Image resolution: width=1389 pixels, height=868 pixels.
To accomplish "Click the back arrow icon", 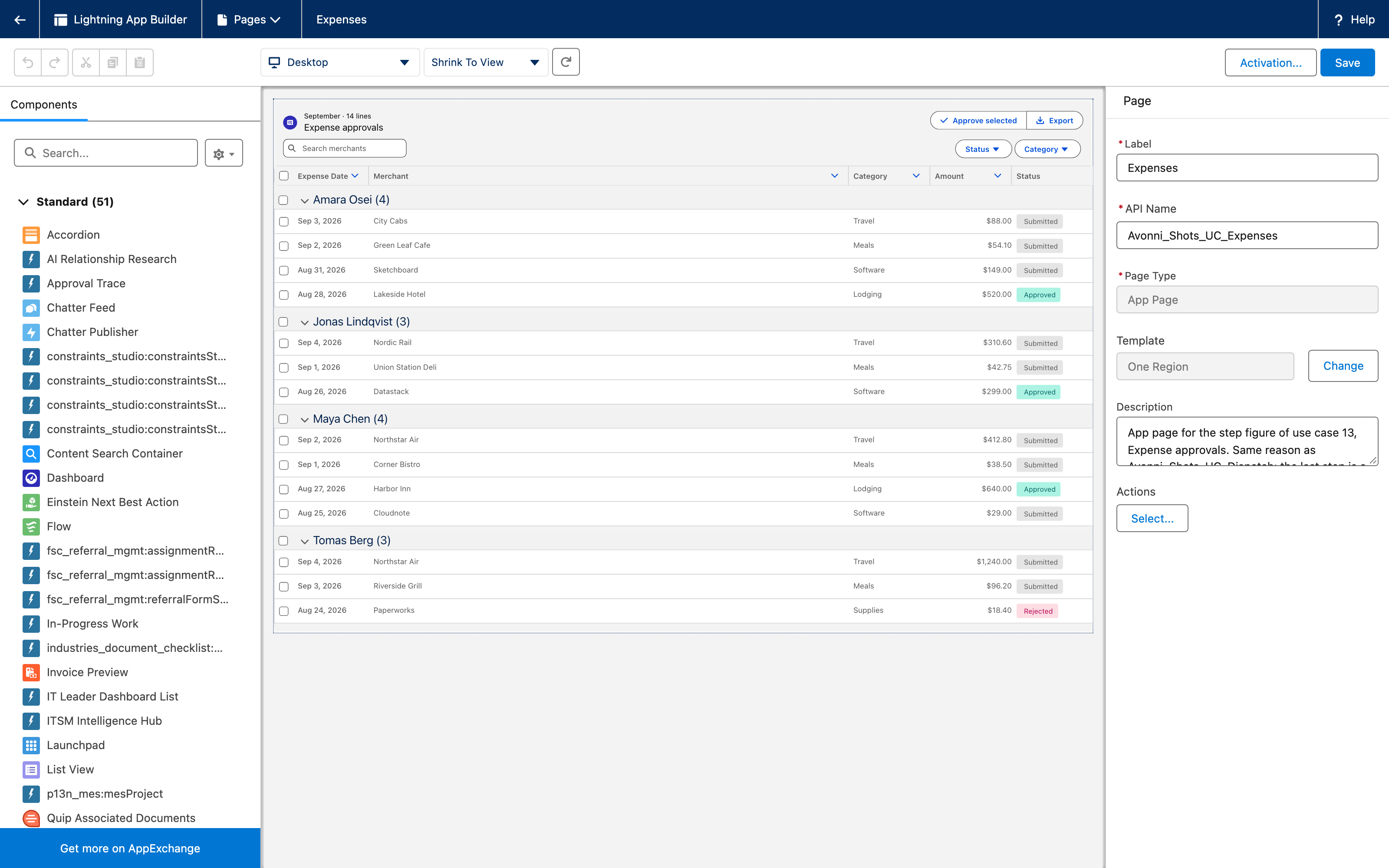I will pyautogui.click(x=20, y=20).
